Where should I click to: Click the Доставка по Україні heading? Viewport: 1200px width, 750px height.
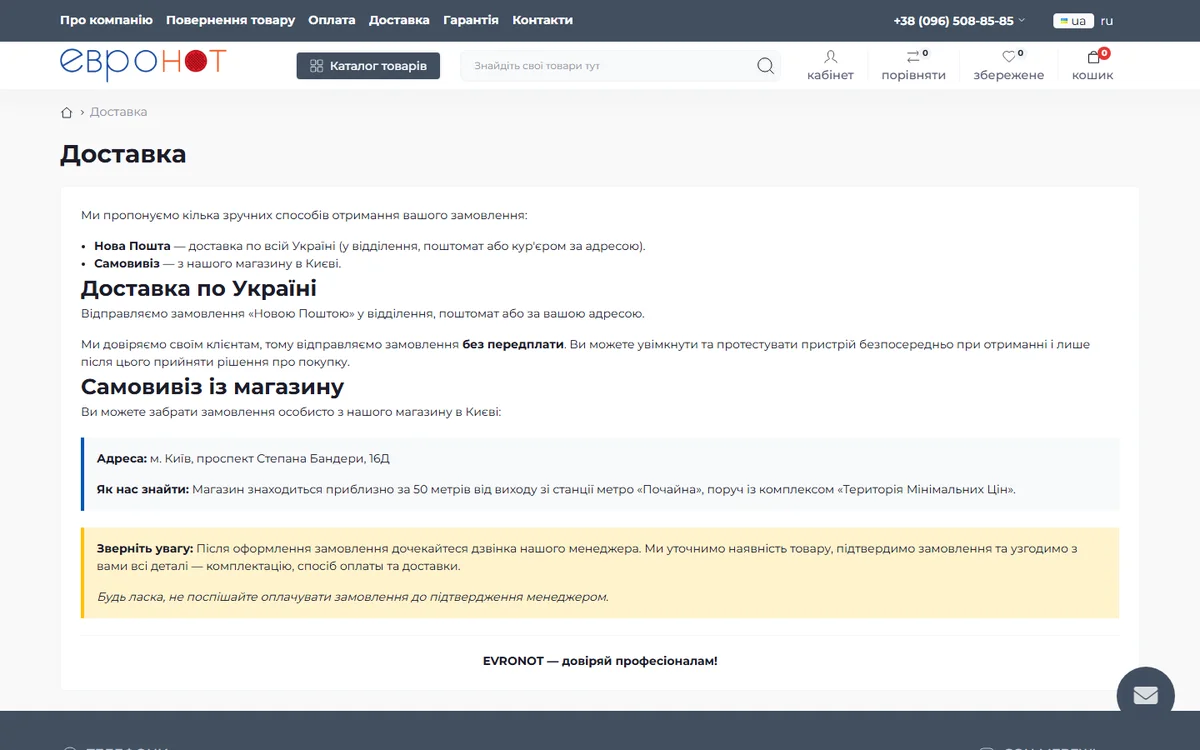pyautogui.click(x=199, y=289)
